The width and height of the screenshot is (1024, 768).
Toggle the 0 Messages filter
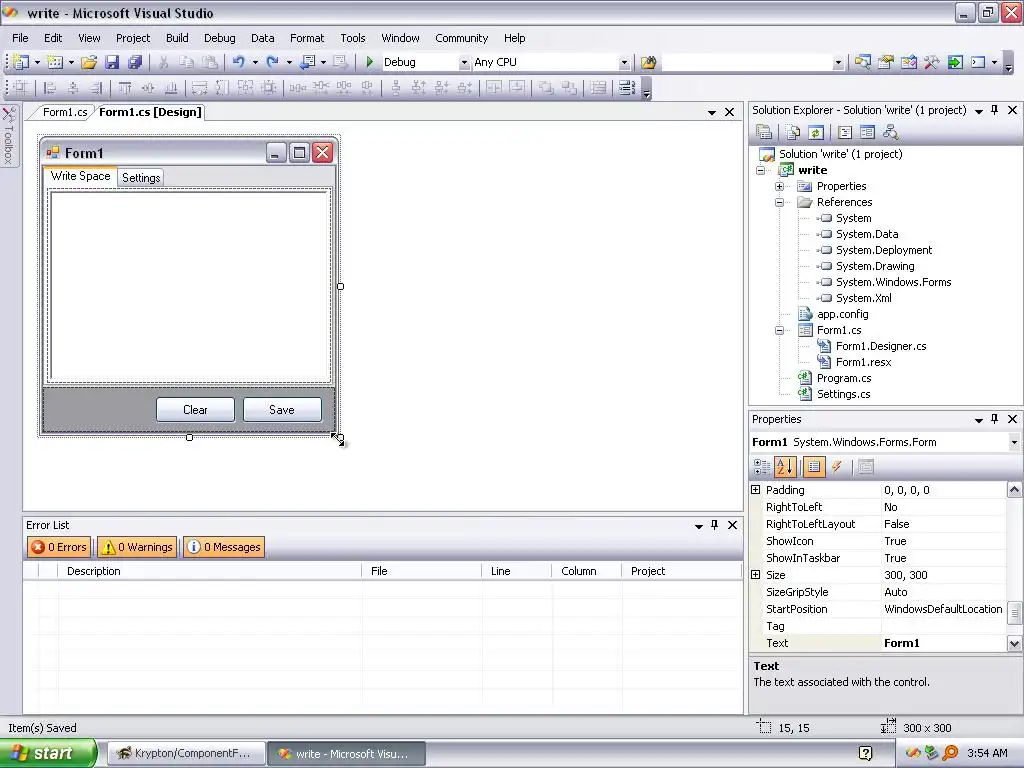pyautogui.click(x=224, y=547)
